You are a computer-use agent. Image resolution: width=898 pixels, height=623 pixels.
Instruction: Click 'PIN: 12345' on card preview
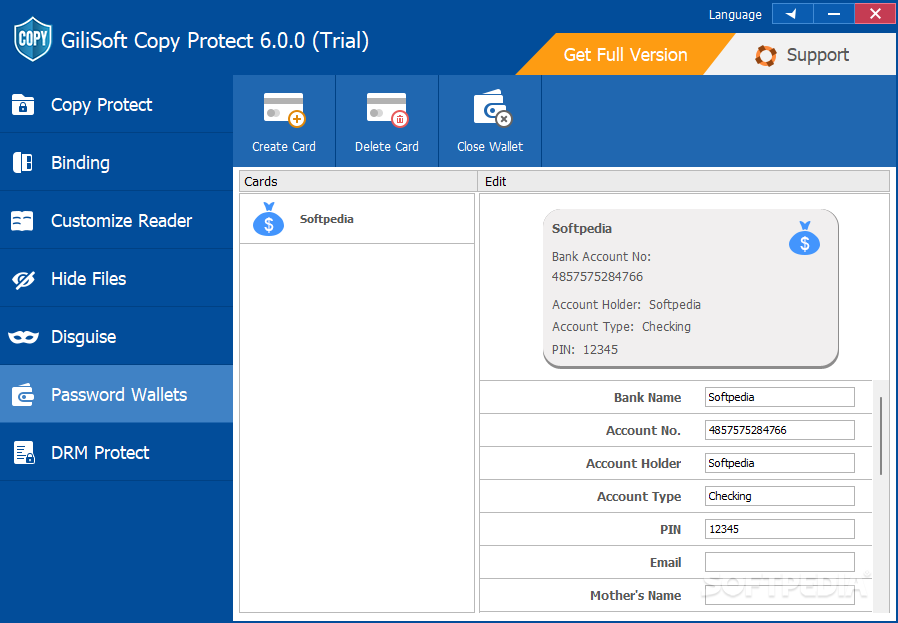tap(585, 350)
